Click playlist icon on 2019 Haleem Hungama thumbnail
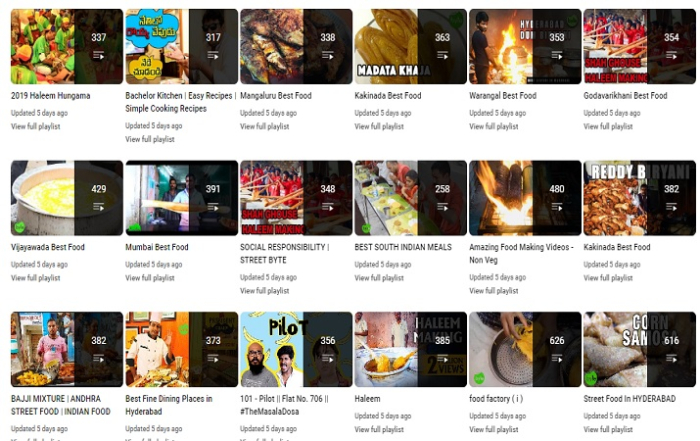The height and width of the screenshot is (441, 700). [x=99, y=56]
